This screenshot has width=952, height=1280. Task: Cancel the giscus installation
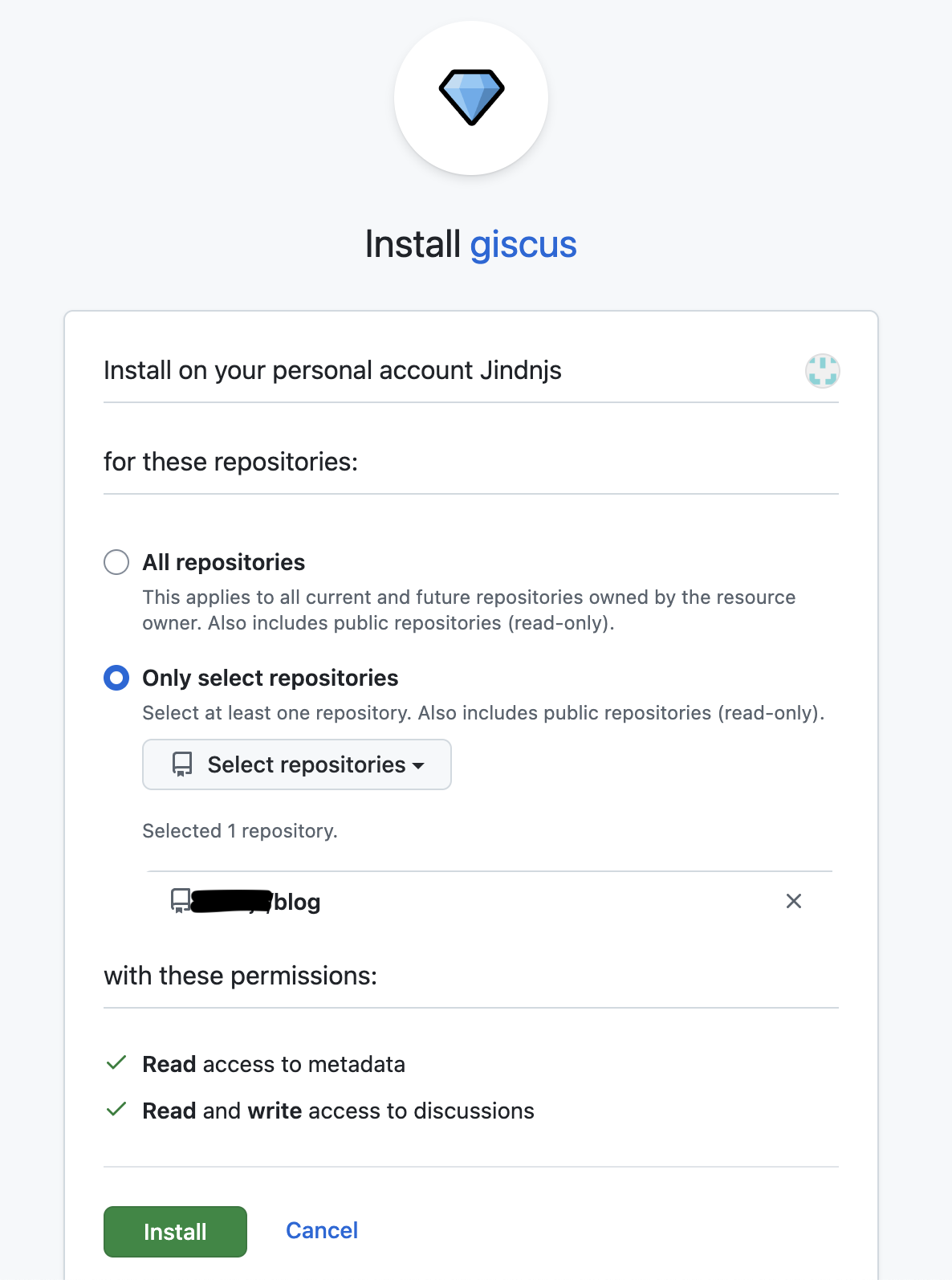(x=322, y=1230)
